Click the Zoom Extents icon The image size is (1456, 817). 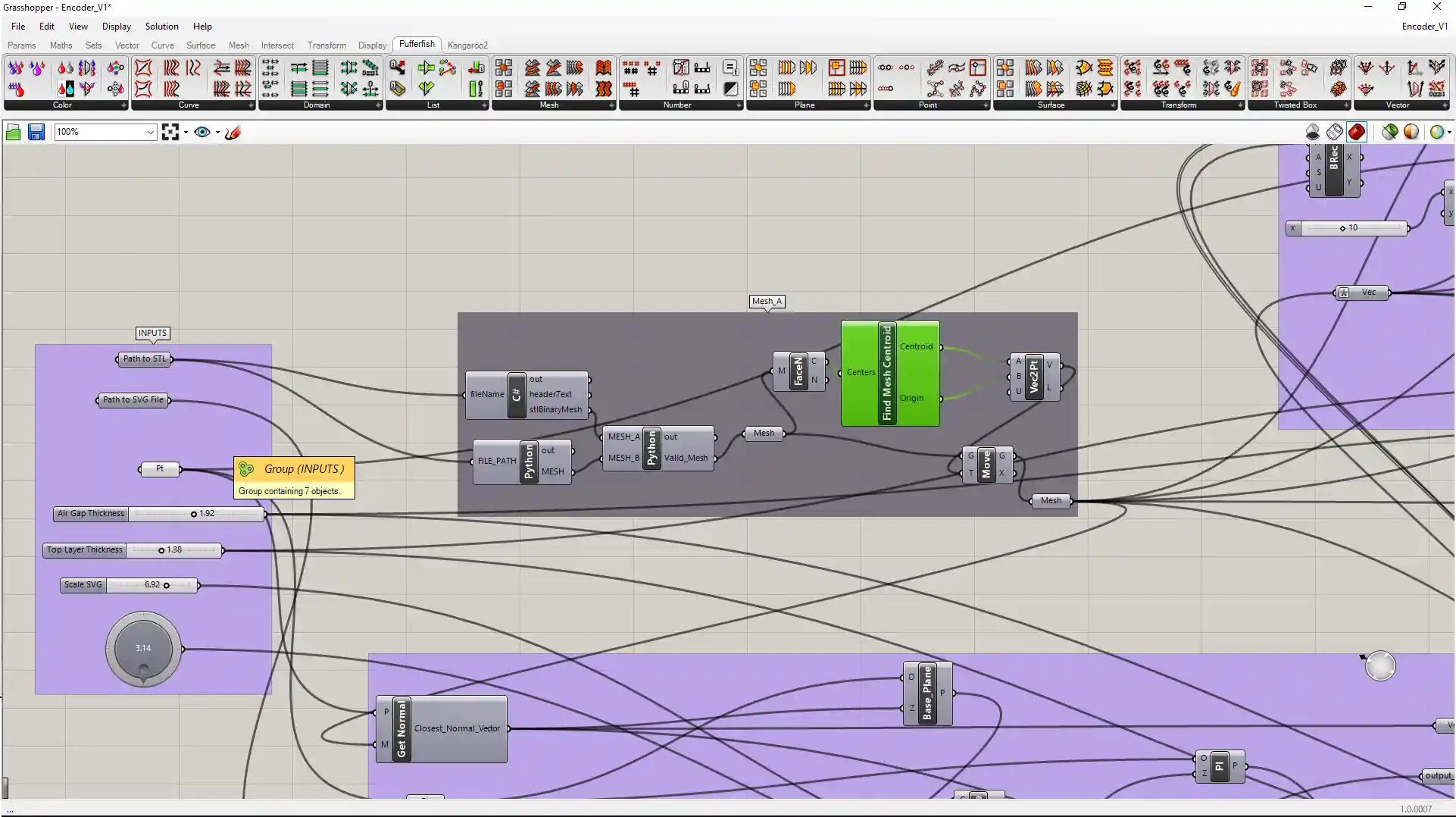170,133
